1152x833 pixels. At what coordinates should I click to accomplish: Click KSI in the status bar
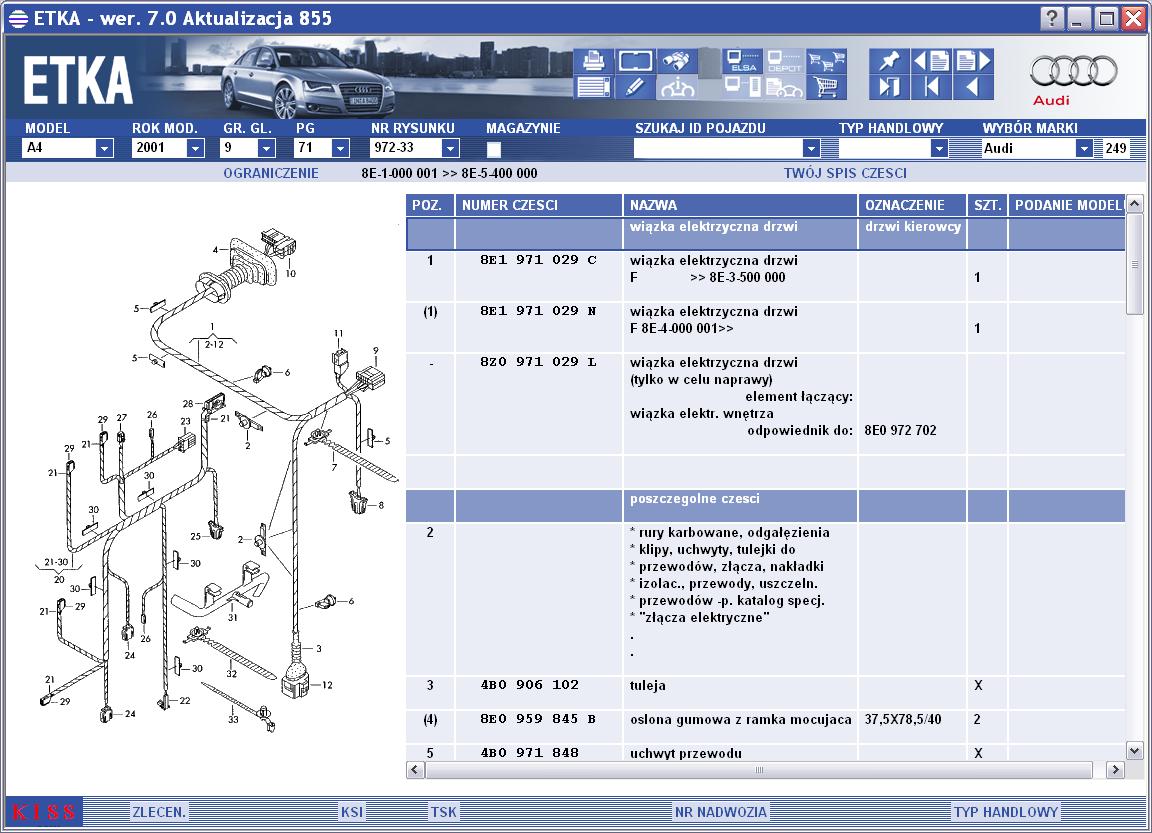[x=352, y=812]
